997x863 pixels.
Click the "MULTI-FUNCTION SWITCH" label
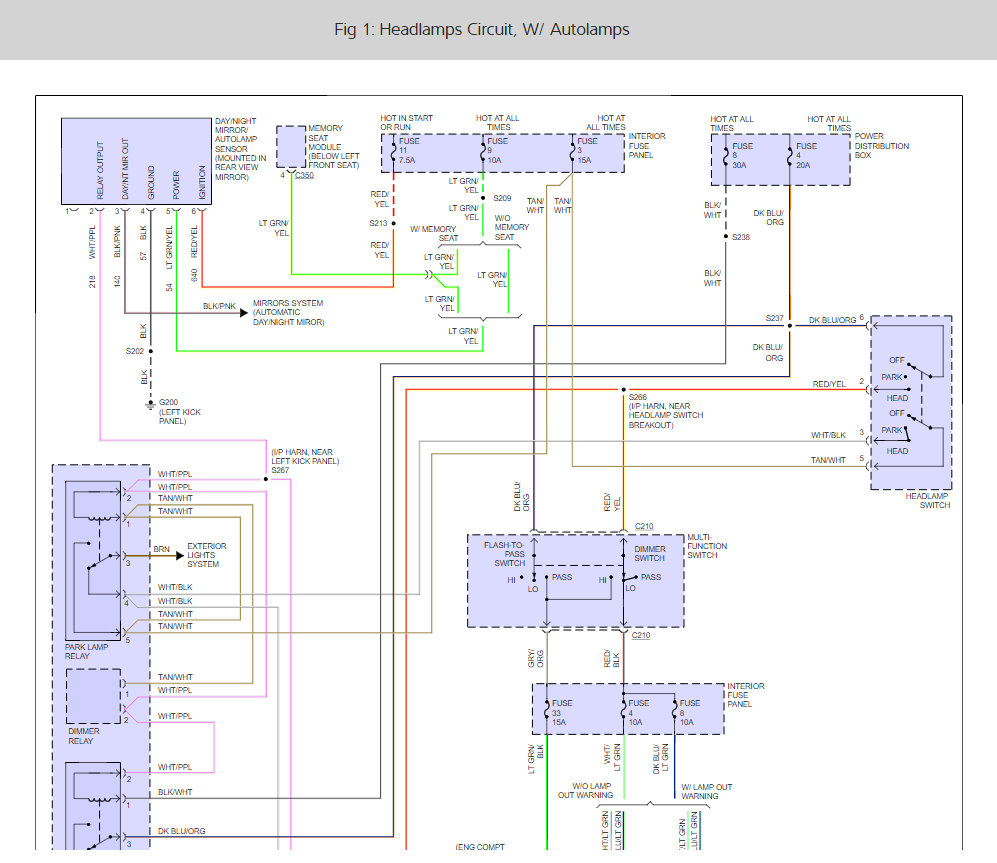(x=707, y=546)
